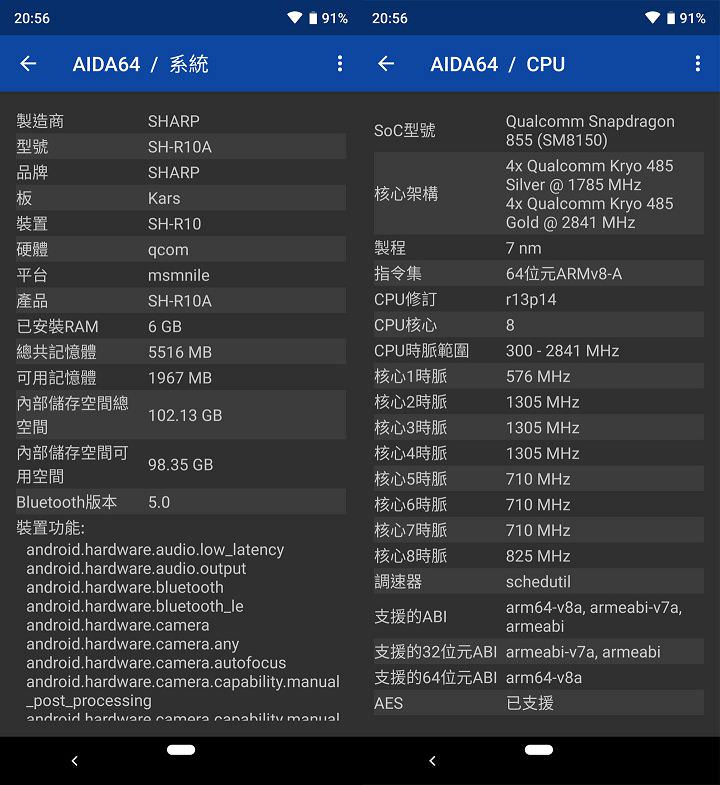The height and width of the screenshot is (785, 720).
Task: Select the 總共記憶體 5516 MB row
Action: (x=181, y=352)
